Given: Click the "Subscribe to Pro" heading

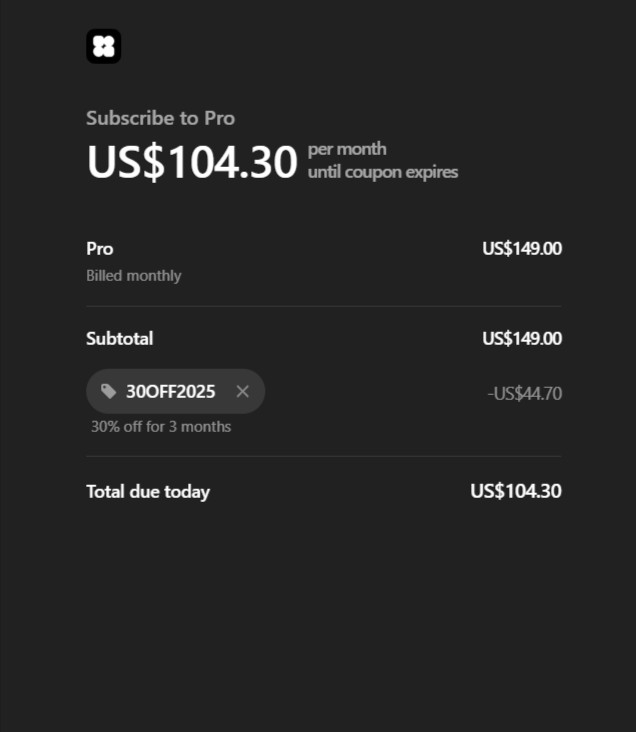Looking at the screenshot, I should tap(160, 118).
